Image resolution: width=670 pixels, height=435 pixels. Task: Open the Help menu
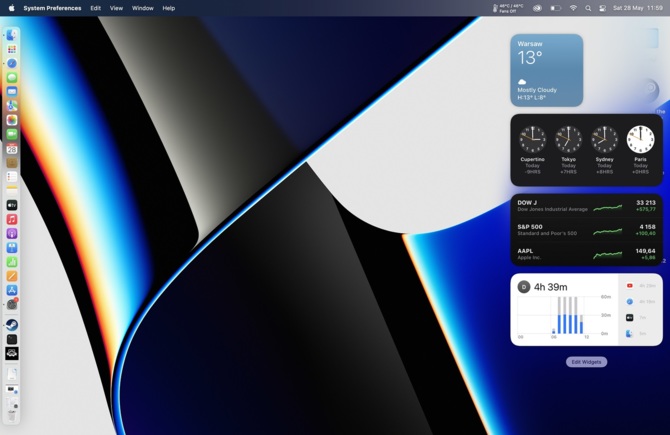pos(169,8)
